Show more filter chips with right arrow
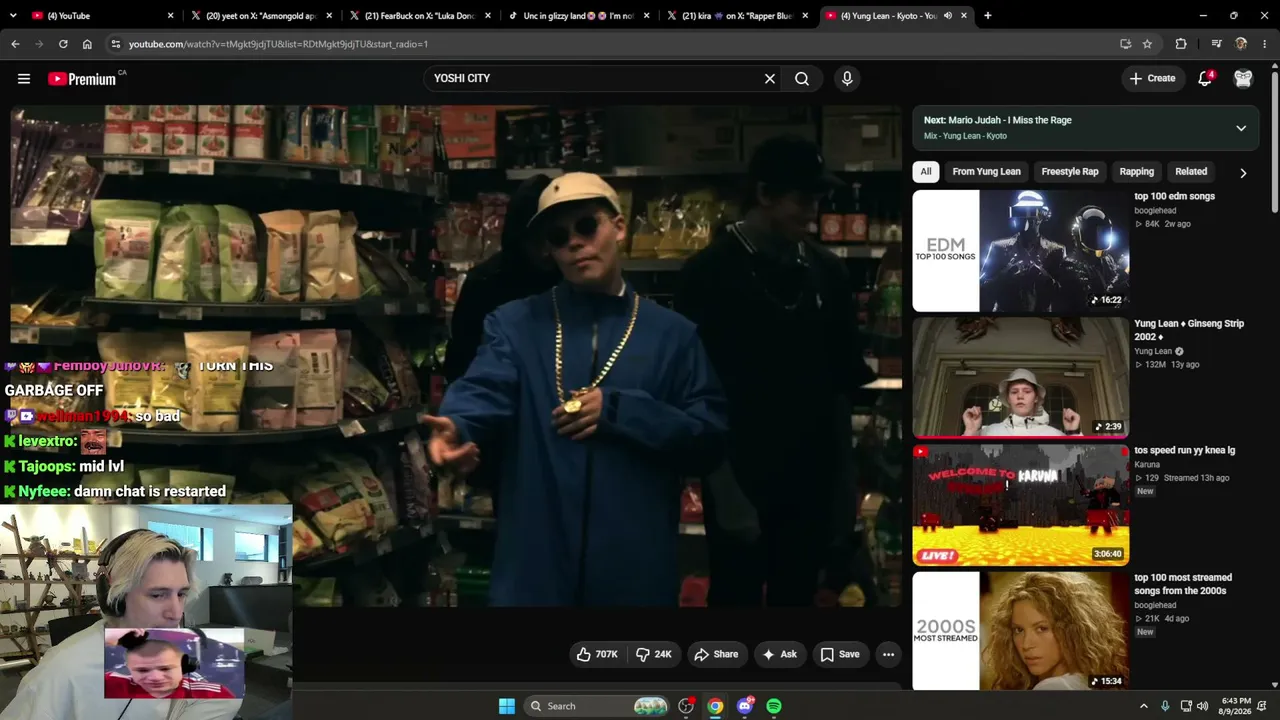 [x=1243, y=172]
